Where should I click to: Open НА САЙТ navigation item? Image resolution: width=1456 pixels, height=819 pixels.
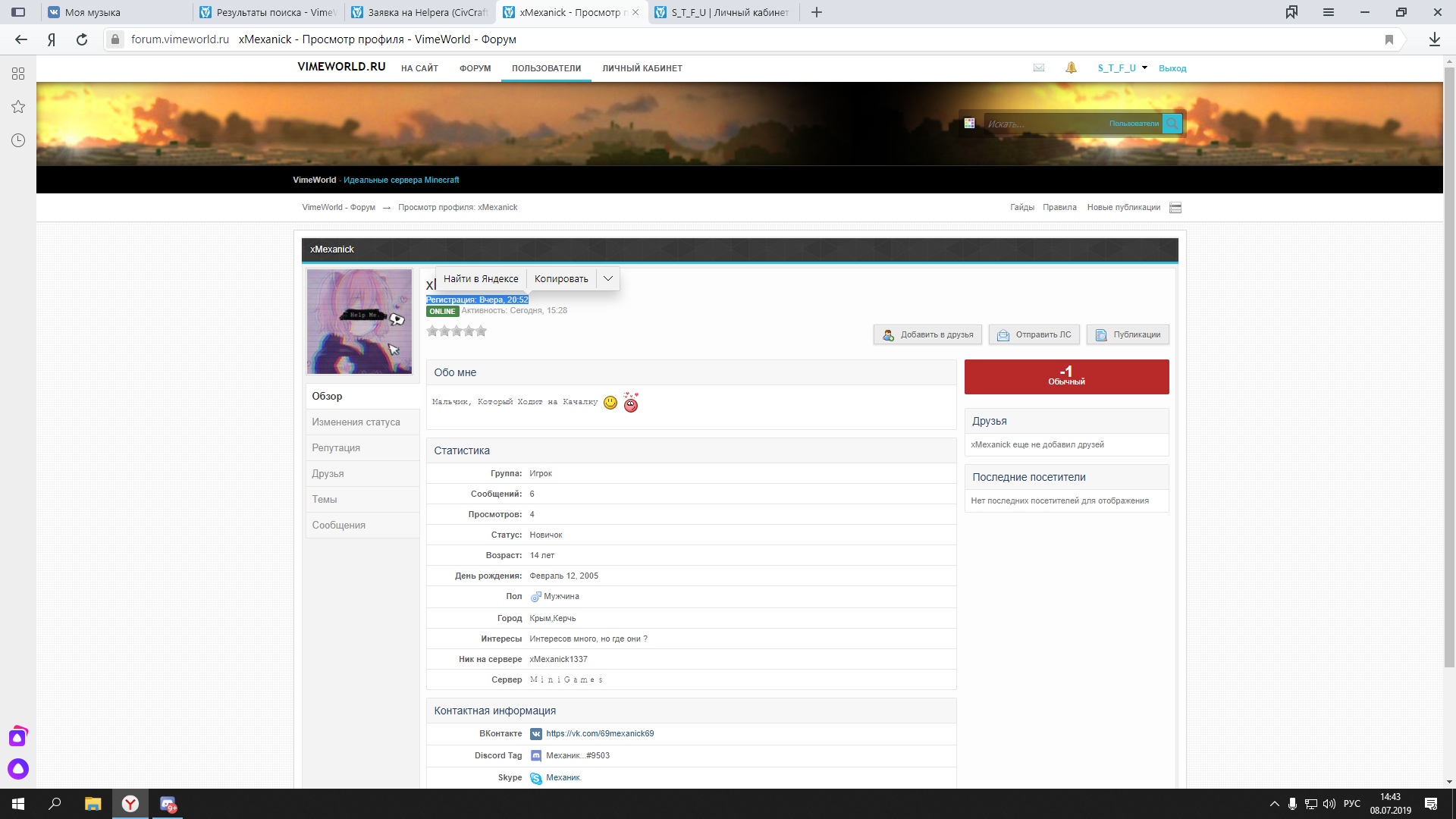click(419, 68)
